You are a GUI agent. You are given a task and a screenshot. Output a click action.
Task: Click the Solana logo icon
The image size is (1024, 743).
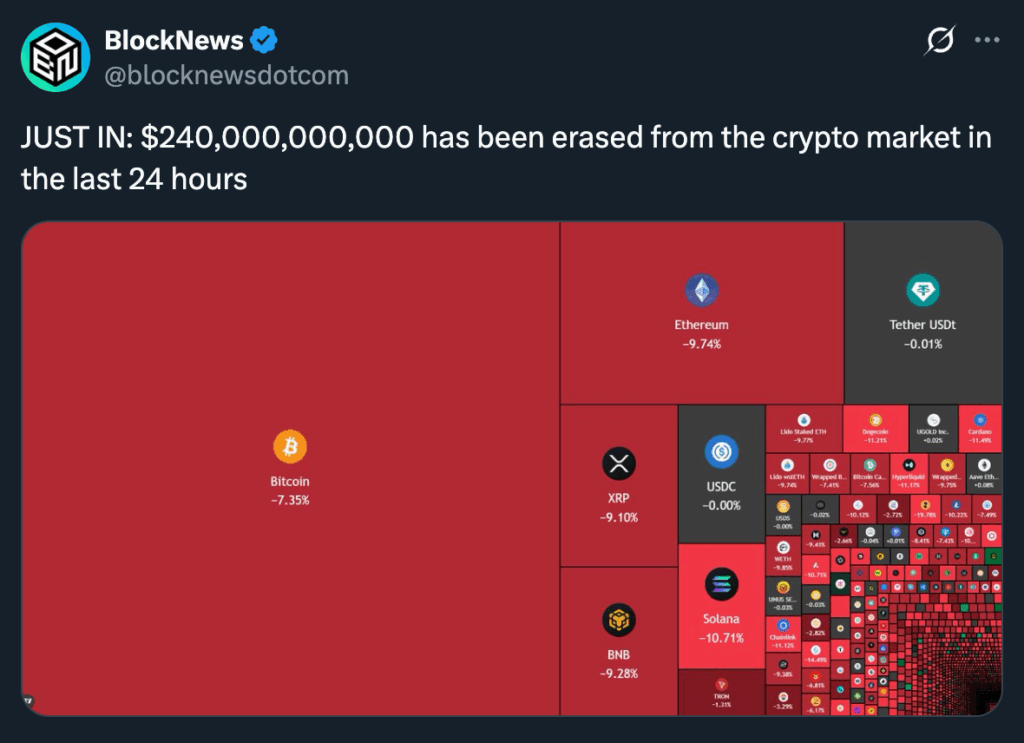(721, 584)
